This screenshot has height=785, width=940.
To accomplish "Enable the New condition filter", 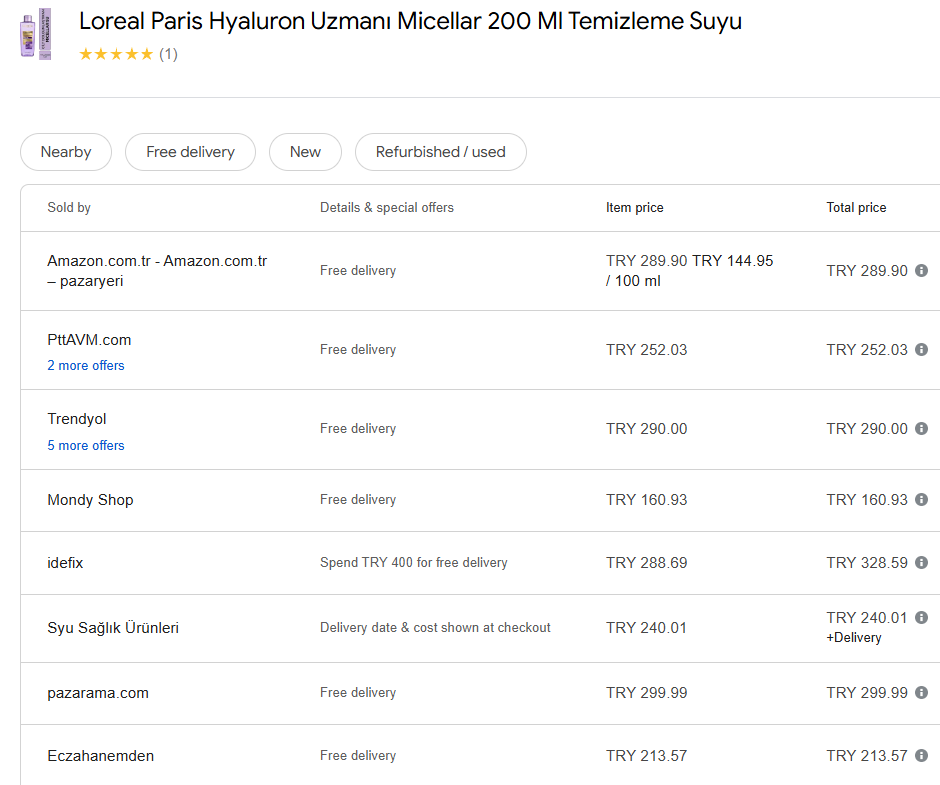I will pyautogui.click(x=305, y=152).
